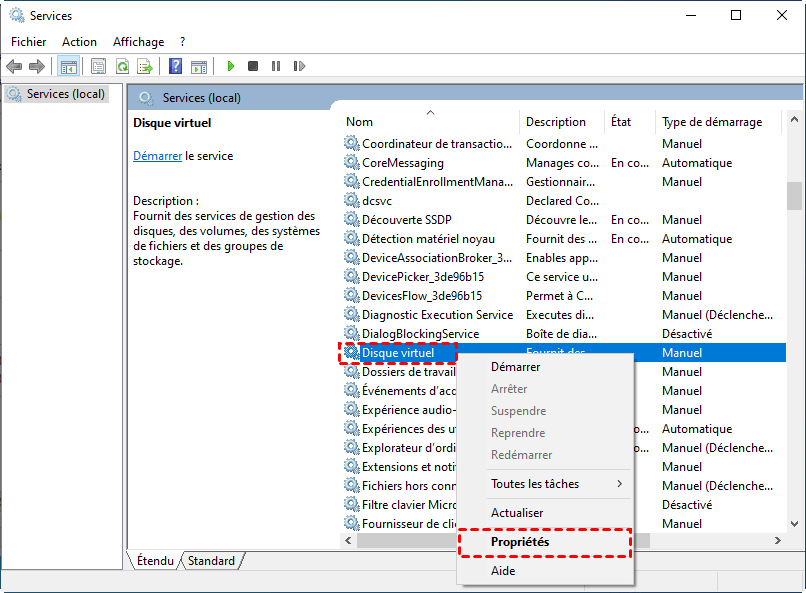The height and width of the screenshot is (593, 806).
Task: Select the Diagnostic Execution Service row
Action: click(x=563, y=315)
